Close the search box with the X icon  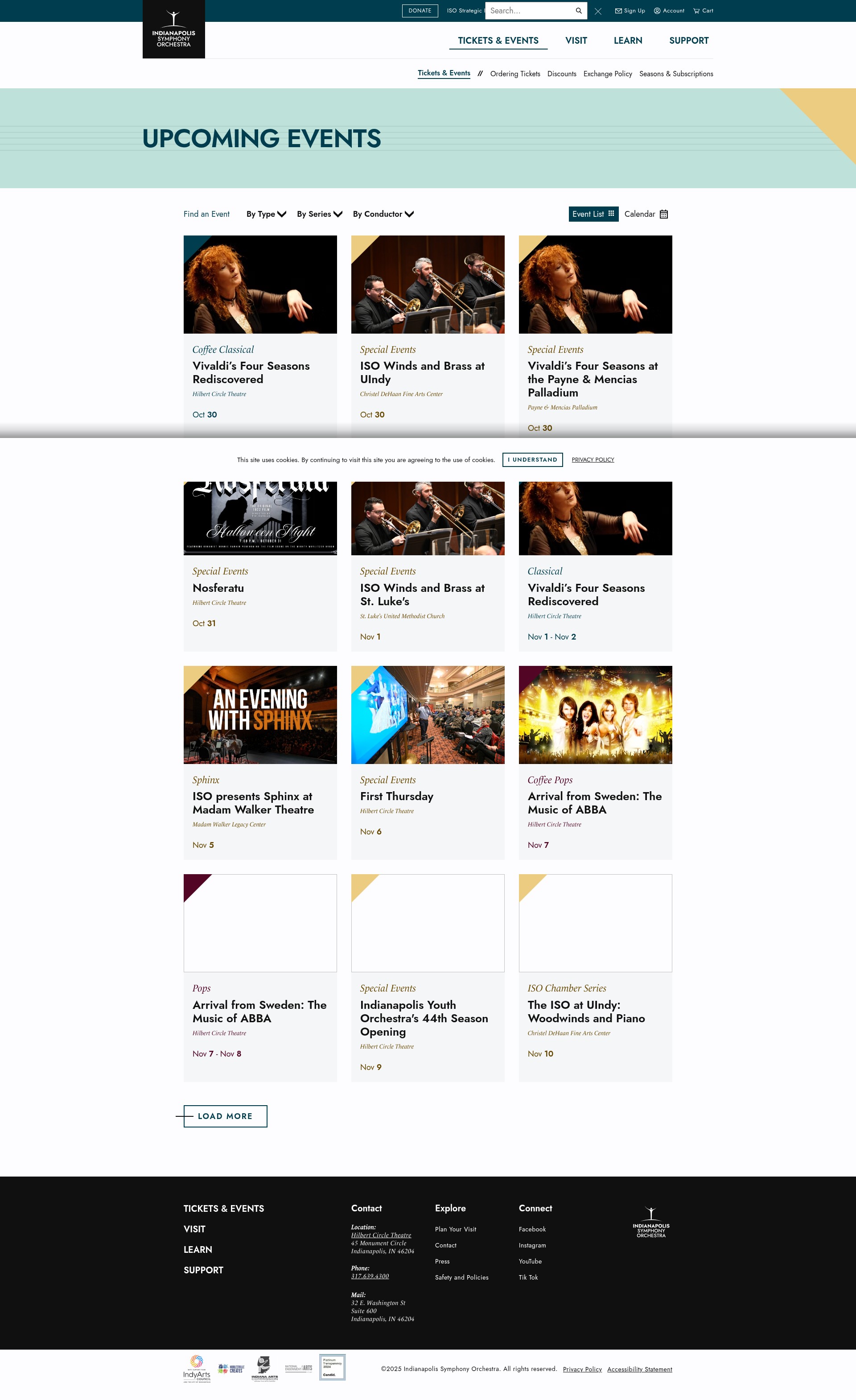tap(598, 11)
